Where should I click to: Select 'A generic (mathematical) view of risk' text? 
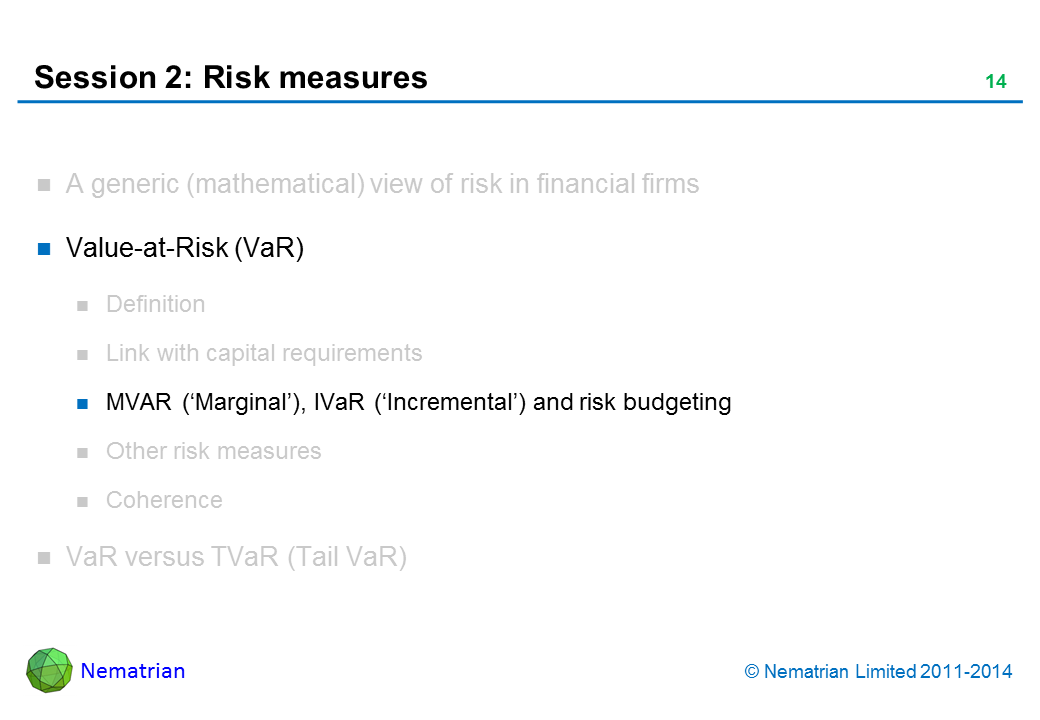(x=382, y=185)
